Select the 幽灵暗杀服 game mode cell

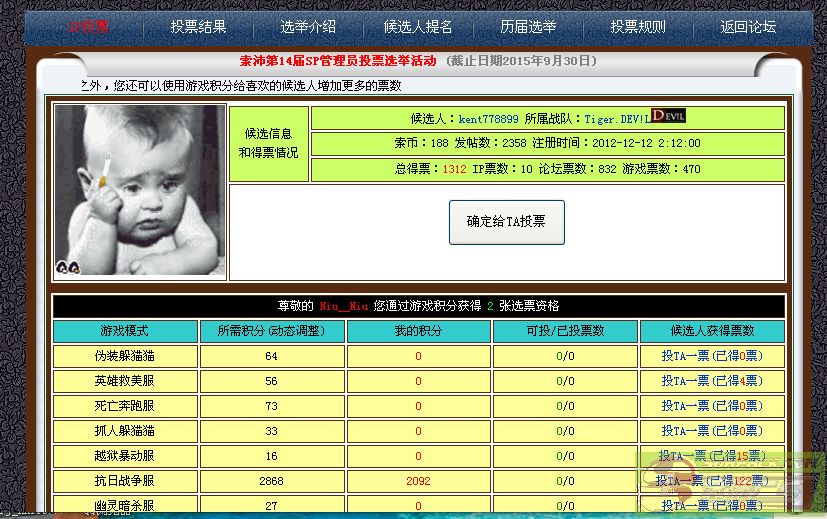[x=125, y=505]
